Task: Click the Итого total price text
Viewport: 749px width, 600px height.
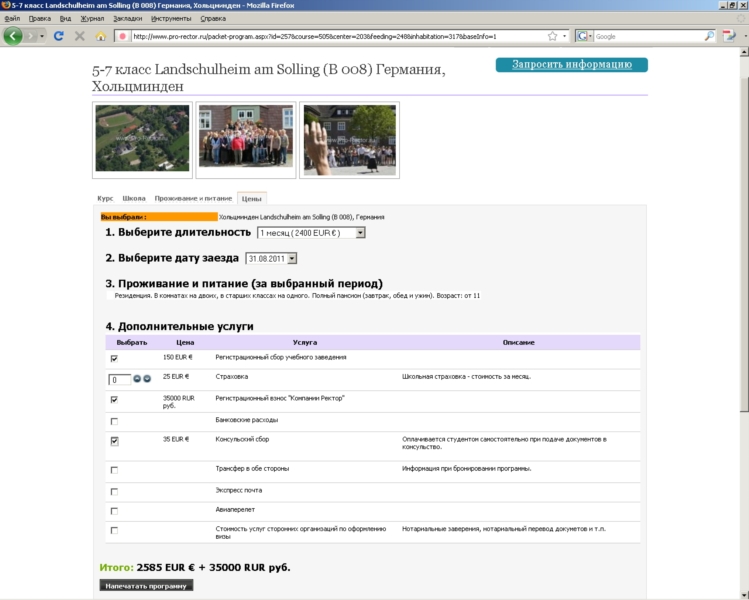Action: tap(195, 568)
